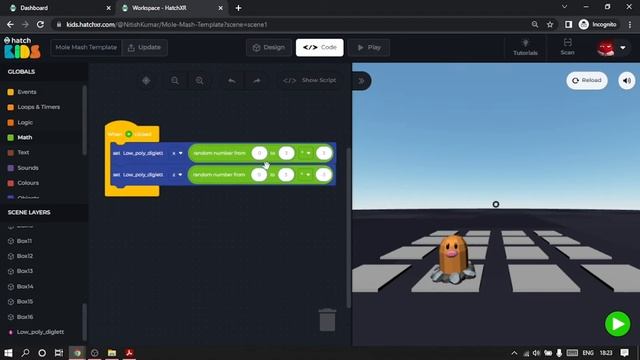Click the Update button

point(144,47)
